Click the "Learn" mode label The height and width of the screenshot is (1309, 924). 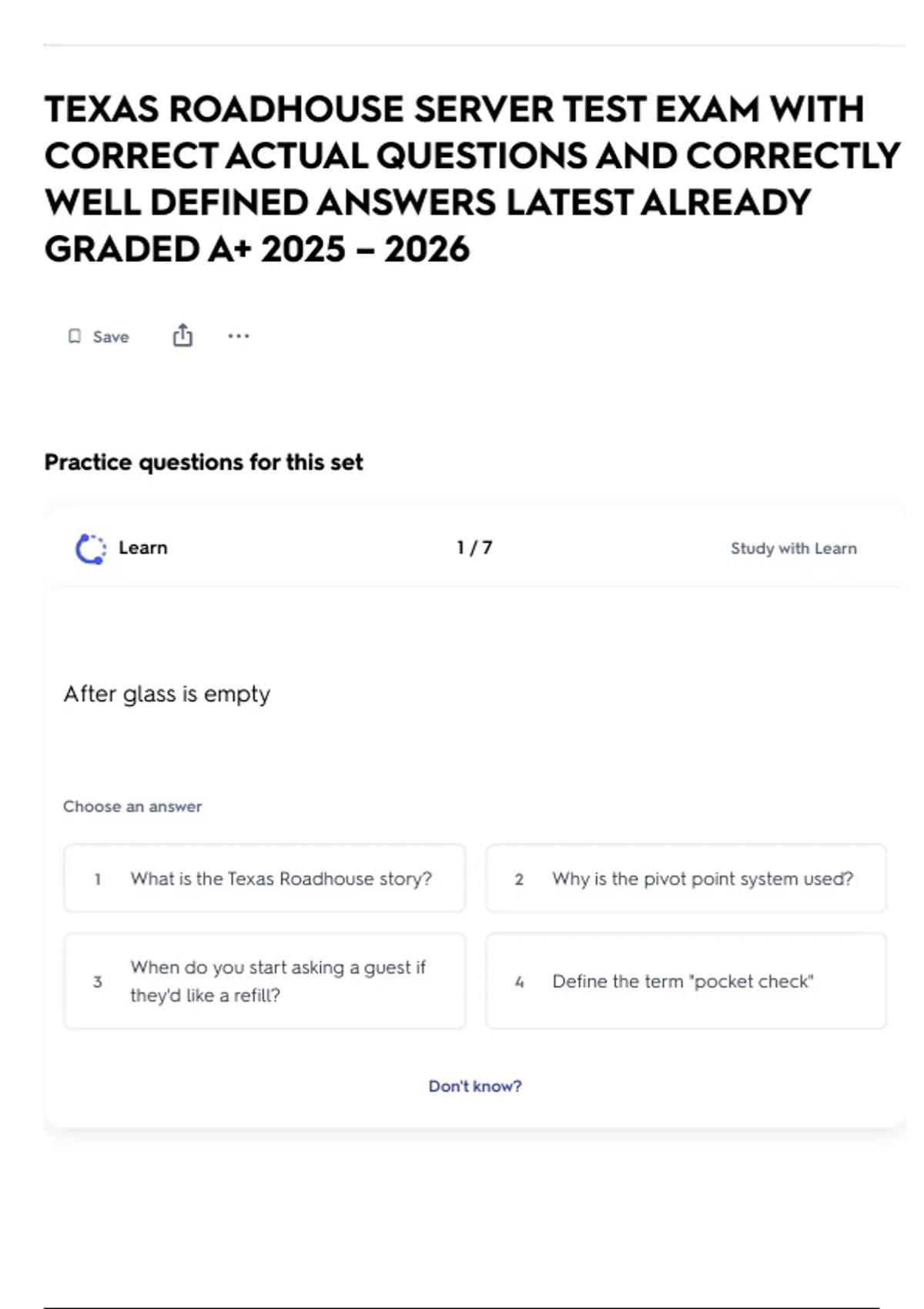(143, 548)
